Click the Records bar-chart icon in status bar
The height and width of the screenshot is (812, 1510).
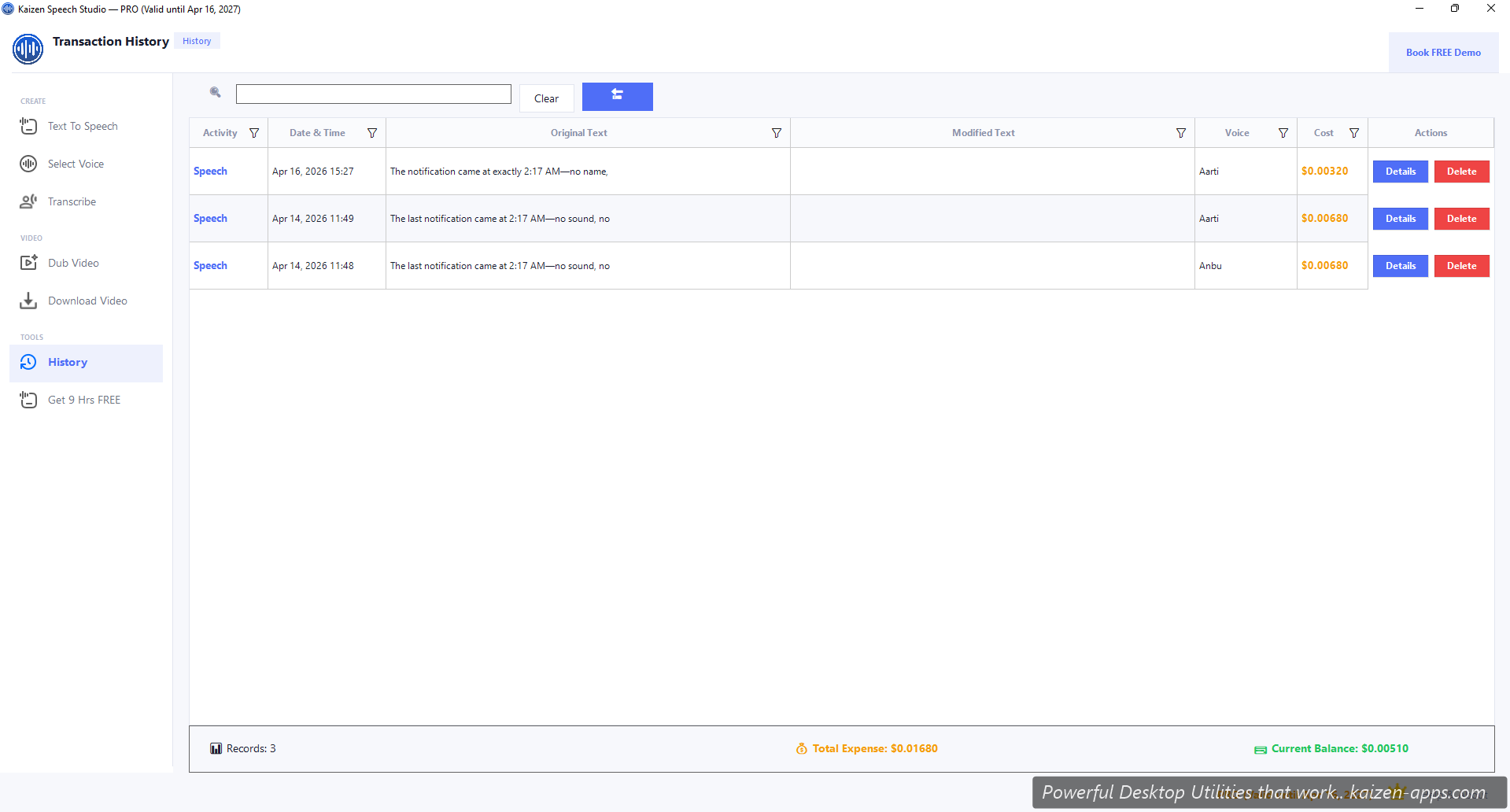tap(216, 748)
